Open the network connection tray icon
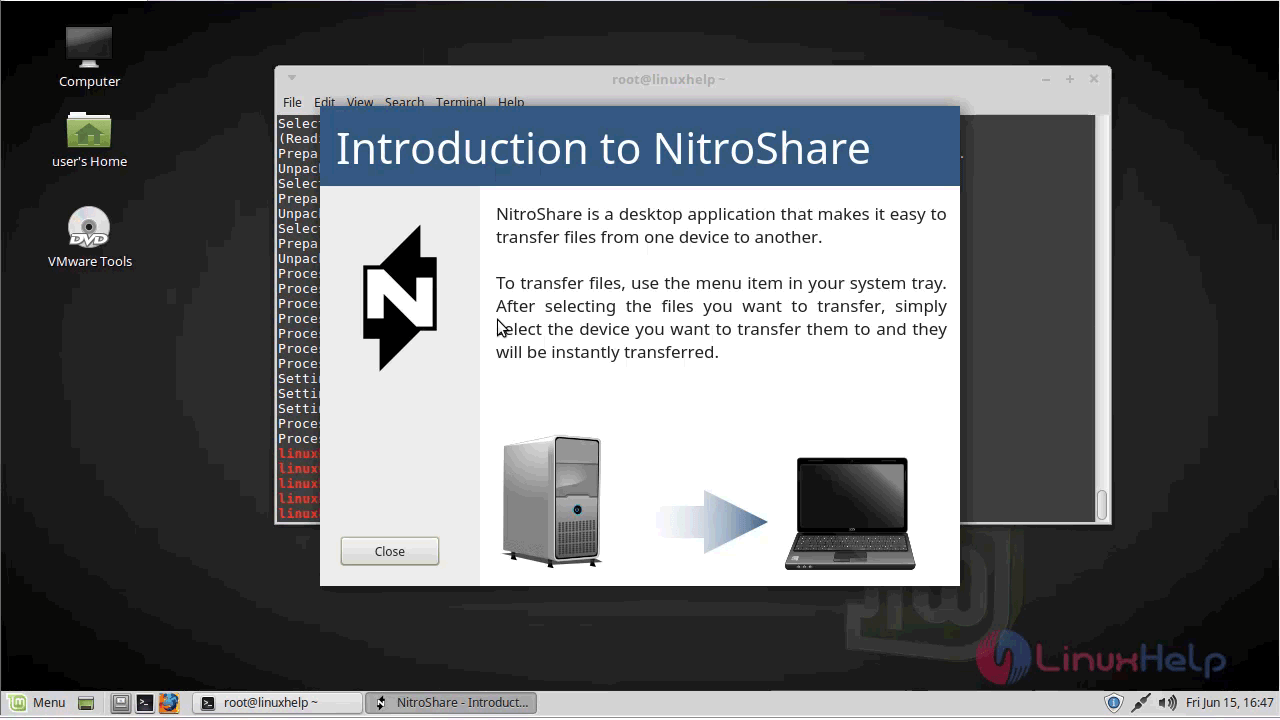 (1140, 703)
